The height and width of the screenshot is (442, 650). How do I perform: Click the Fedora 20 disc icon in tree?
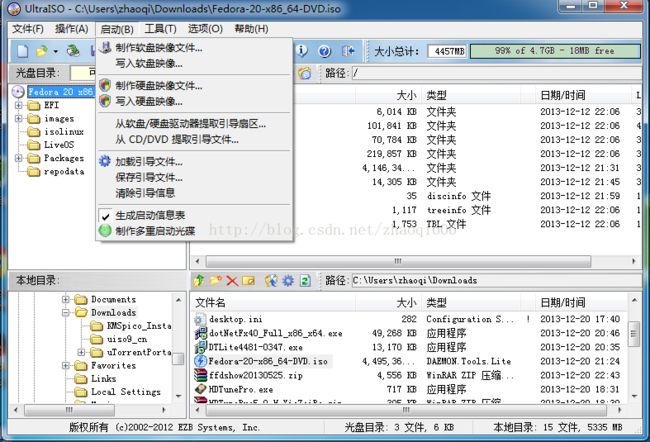[x=18, y=92]
